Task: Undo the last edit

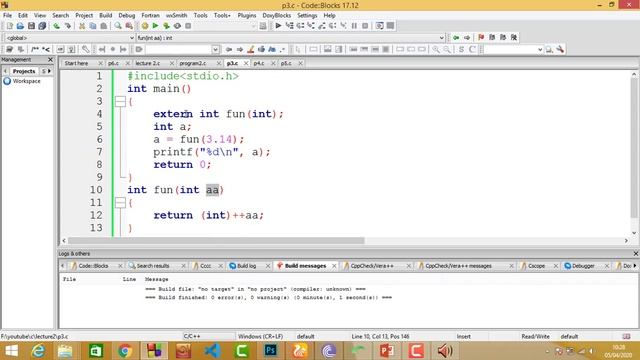Action: pos(57,26)
